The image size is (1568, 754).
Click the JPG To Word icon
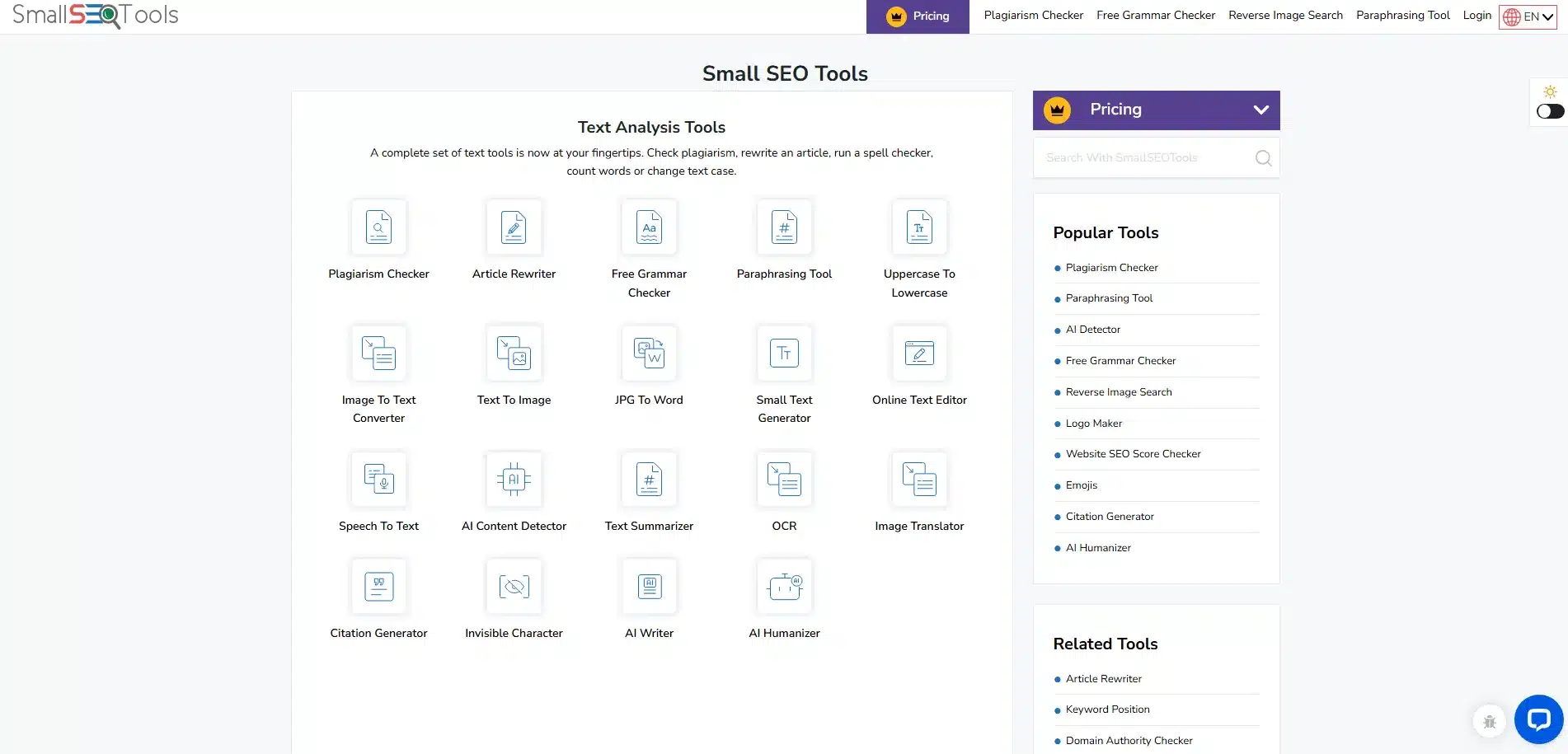[649, 354]
